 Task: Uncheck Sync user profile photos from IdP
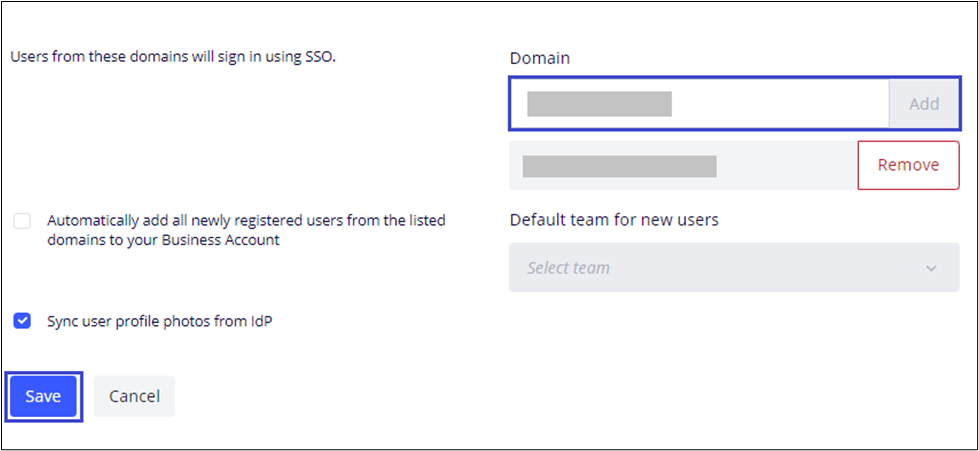pyautogui.click(x=22, y=321)
